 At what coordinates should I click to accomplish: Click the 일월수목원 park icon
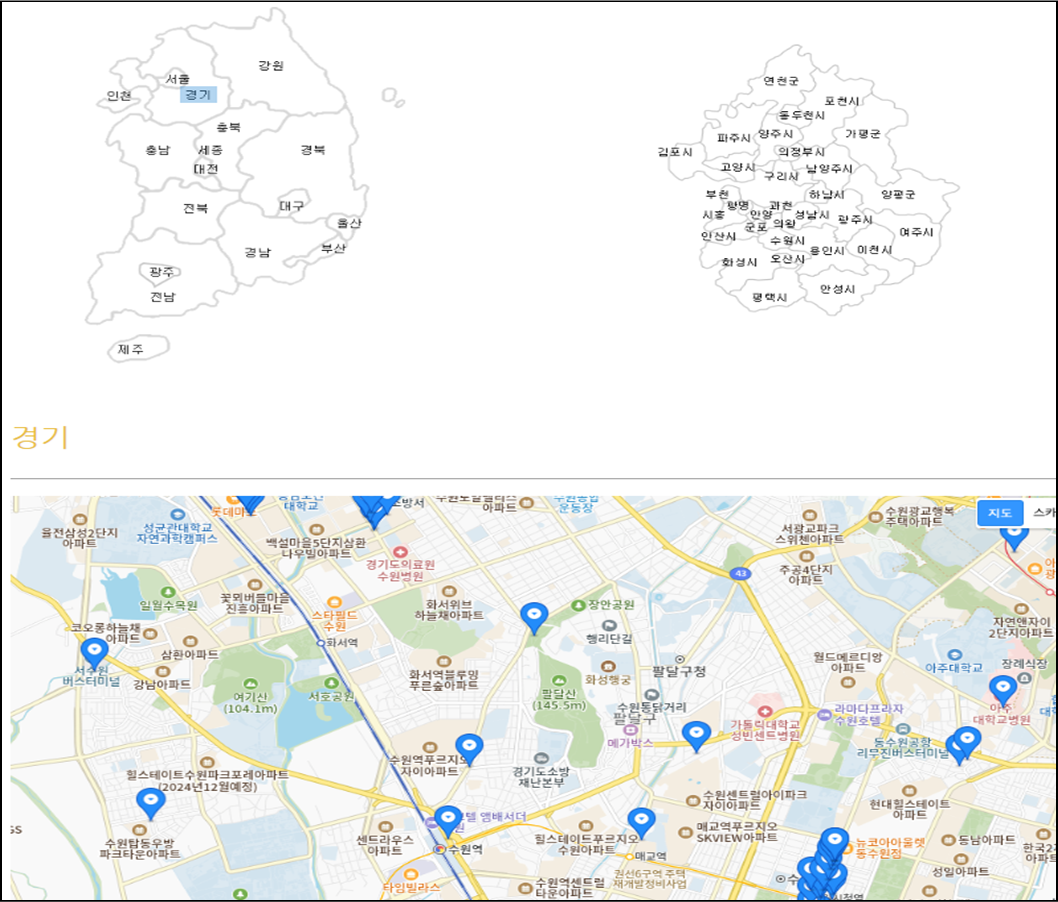[x=168, y=593]
